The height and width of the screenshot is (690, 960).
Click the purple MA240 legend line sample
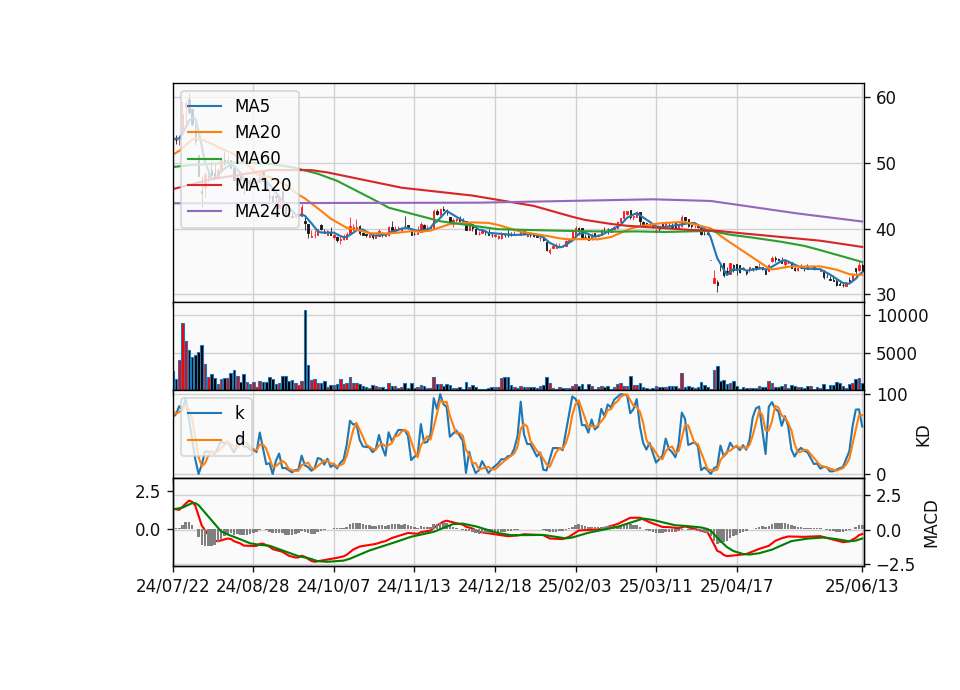tap(204, 211)
